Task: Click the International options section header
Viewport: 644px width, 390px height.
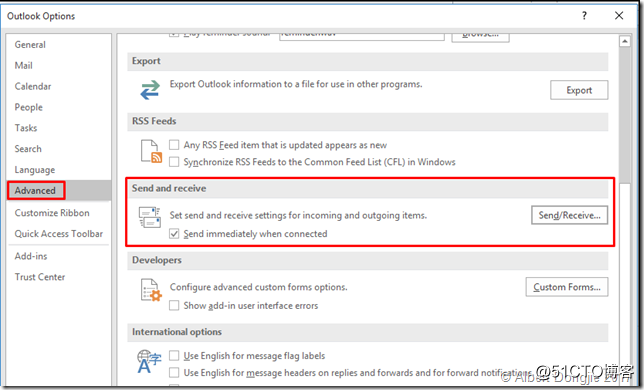Action: click(x=368, y=332)
